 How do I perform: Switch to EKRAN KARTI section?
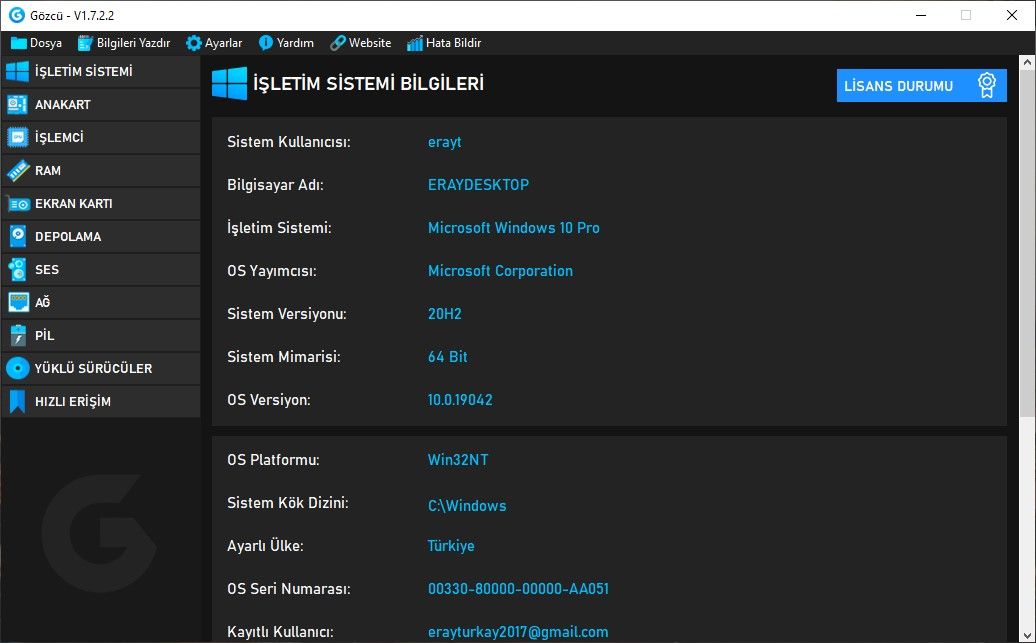point(100,204)
